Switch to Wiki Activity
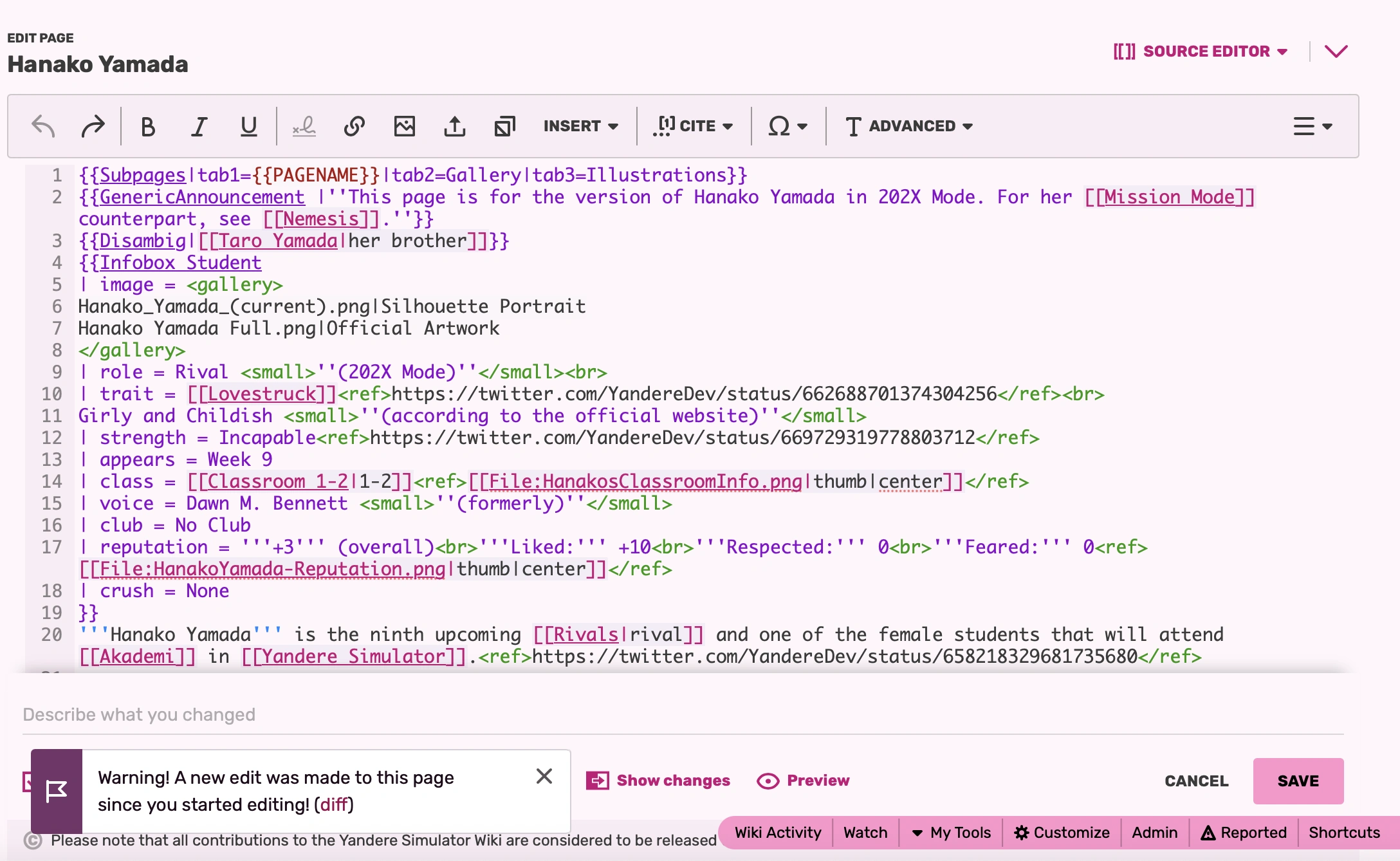The width and height of the screenshot is (1400, 861). click(x=777, y=832)
